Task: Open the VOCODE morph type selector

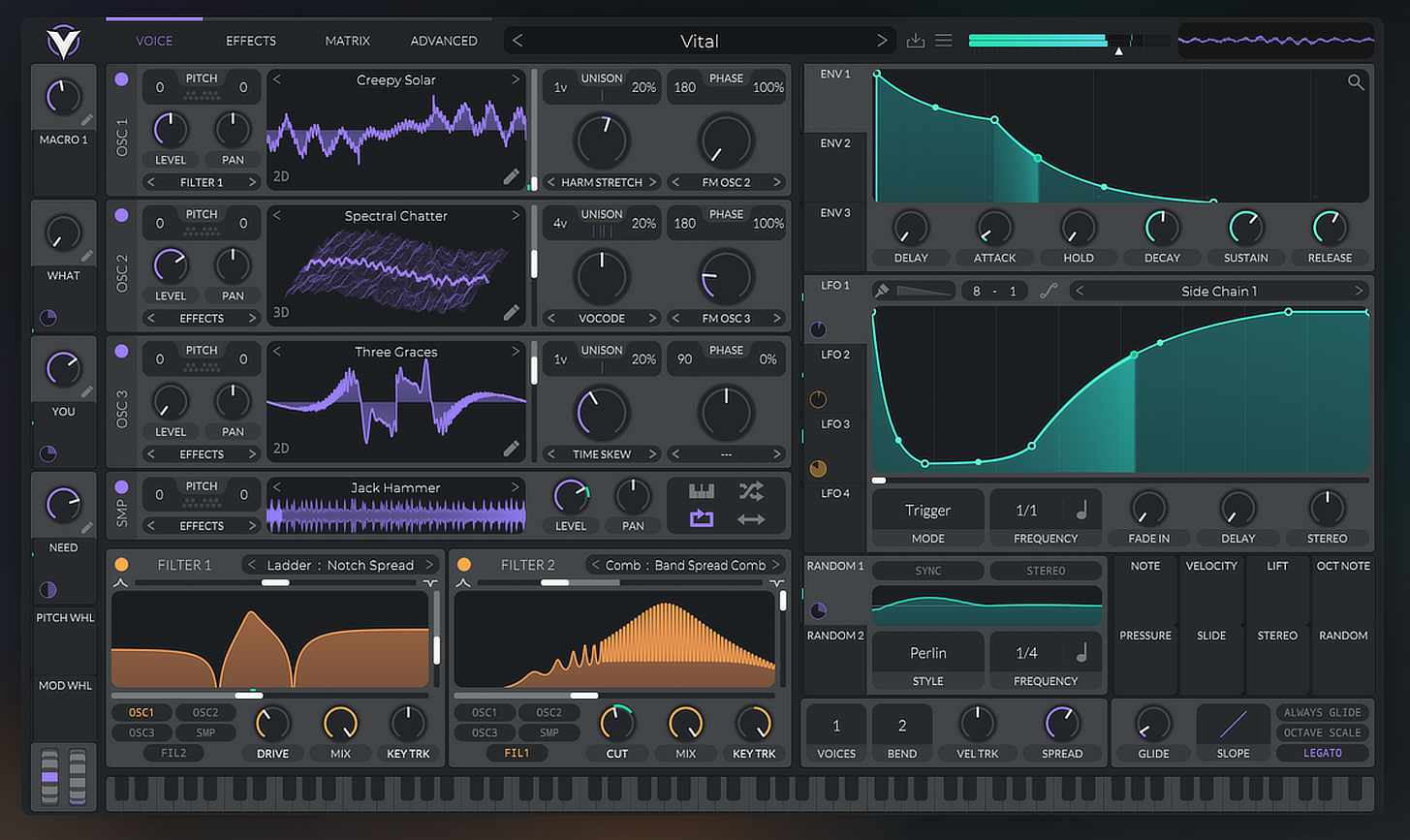Action: point(602,318)
